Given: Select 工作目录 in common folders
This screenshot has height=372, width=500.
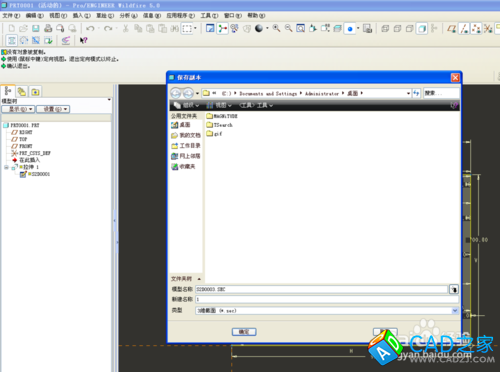Looking at the screenshot, I should pyautogui.click(x=186, y=146).
